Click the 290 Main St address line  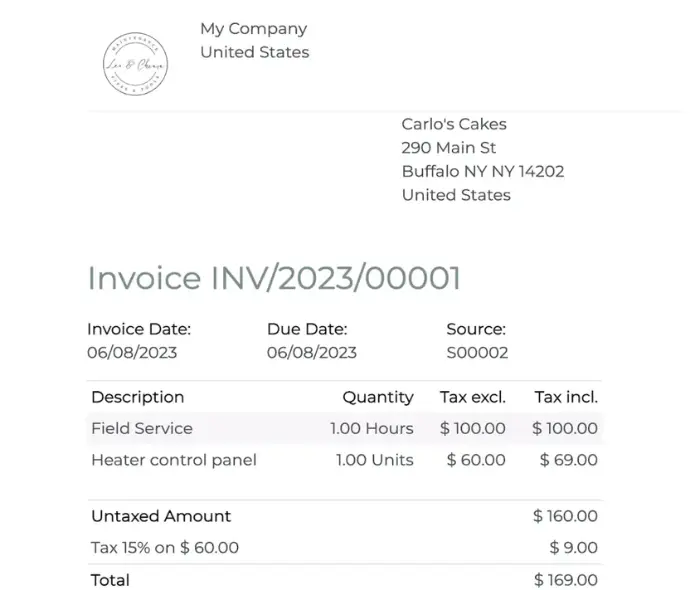448,148
